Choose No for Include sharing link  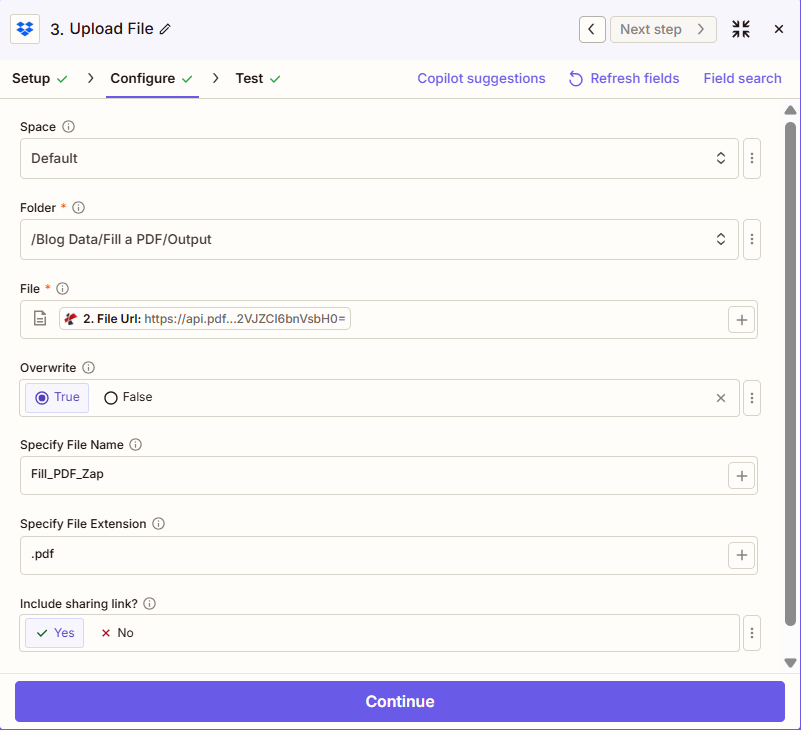click(117, 633)
